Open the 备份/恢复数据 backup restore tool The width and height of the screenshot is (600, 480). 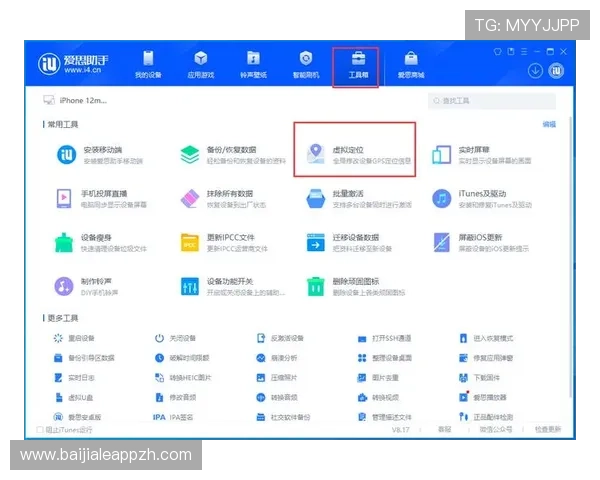click(x=233, y=155)
